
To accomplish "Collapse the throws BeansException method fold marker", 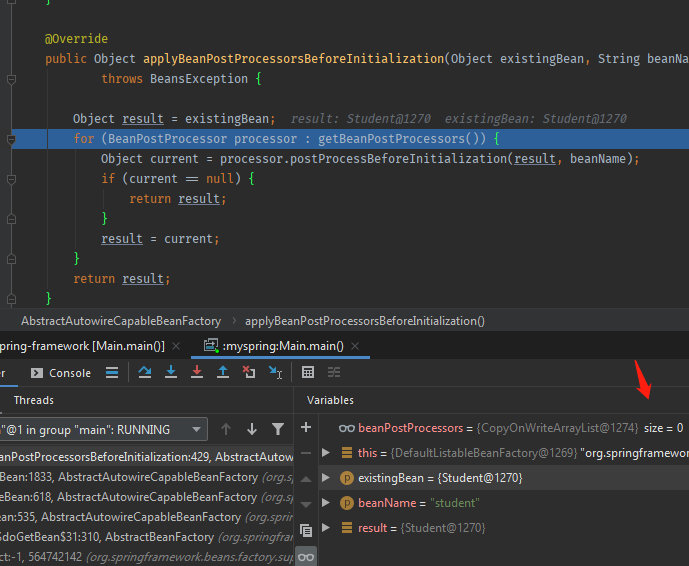I will (11, 80).
